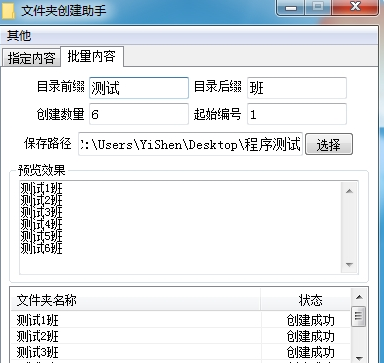Close the 文件夹创建助手 window

point(355,7)
